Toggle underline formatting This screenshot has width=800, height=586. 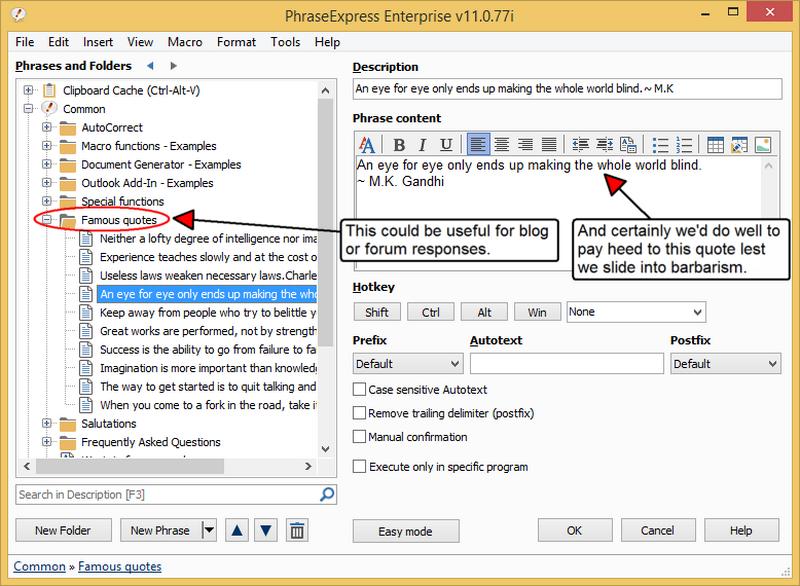point(446,145)
